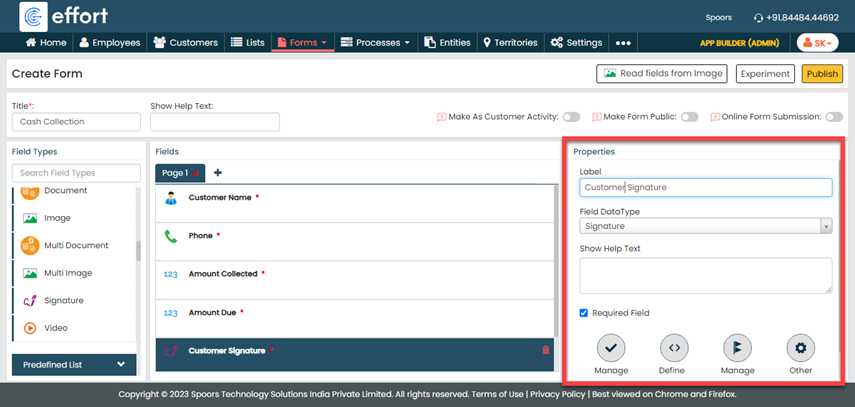Toggle Make As Customer Activity switch

pos(571,117)
